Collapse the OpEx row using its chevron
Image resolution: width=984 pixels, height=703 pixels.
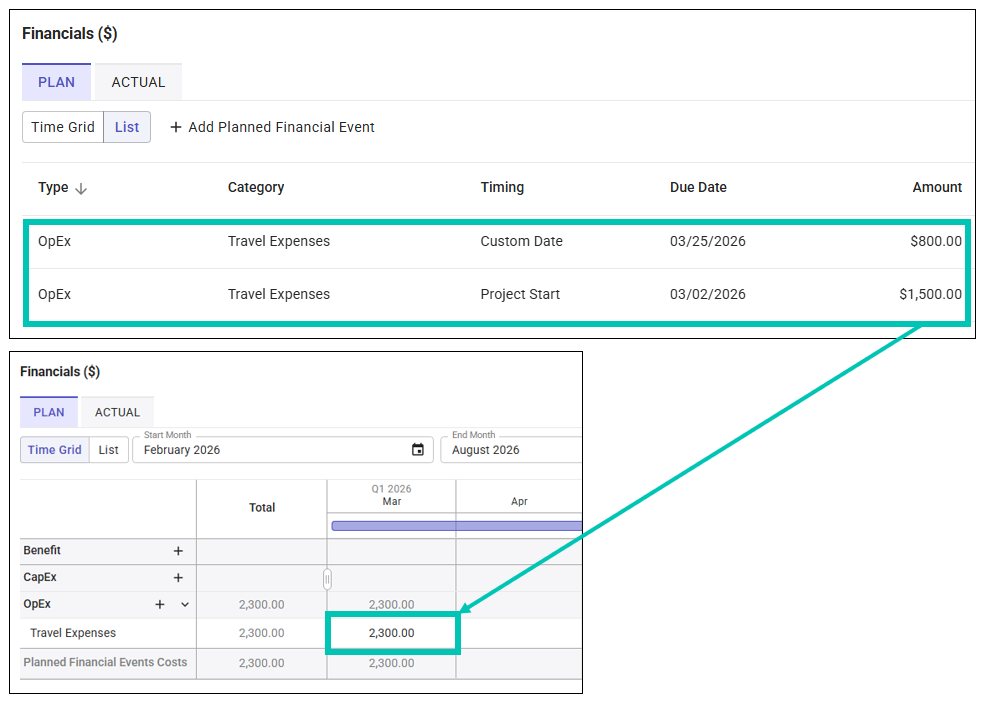[185, 605]
